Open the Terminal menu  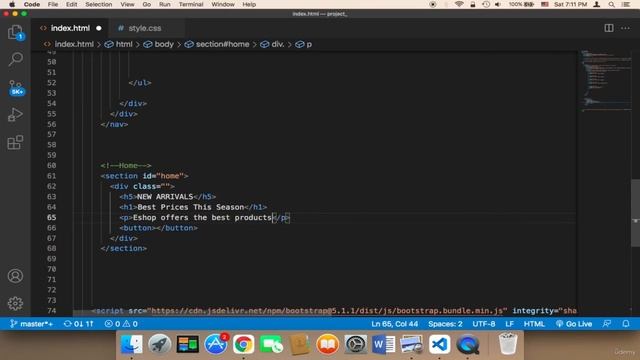coord(191,4)
